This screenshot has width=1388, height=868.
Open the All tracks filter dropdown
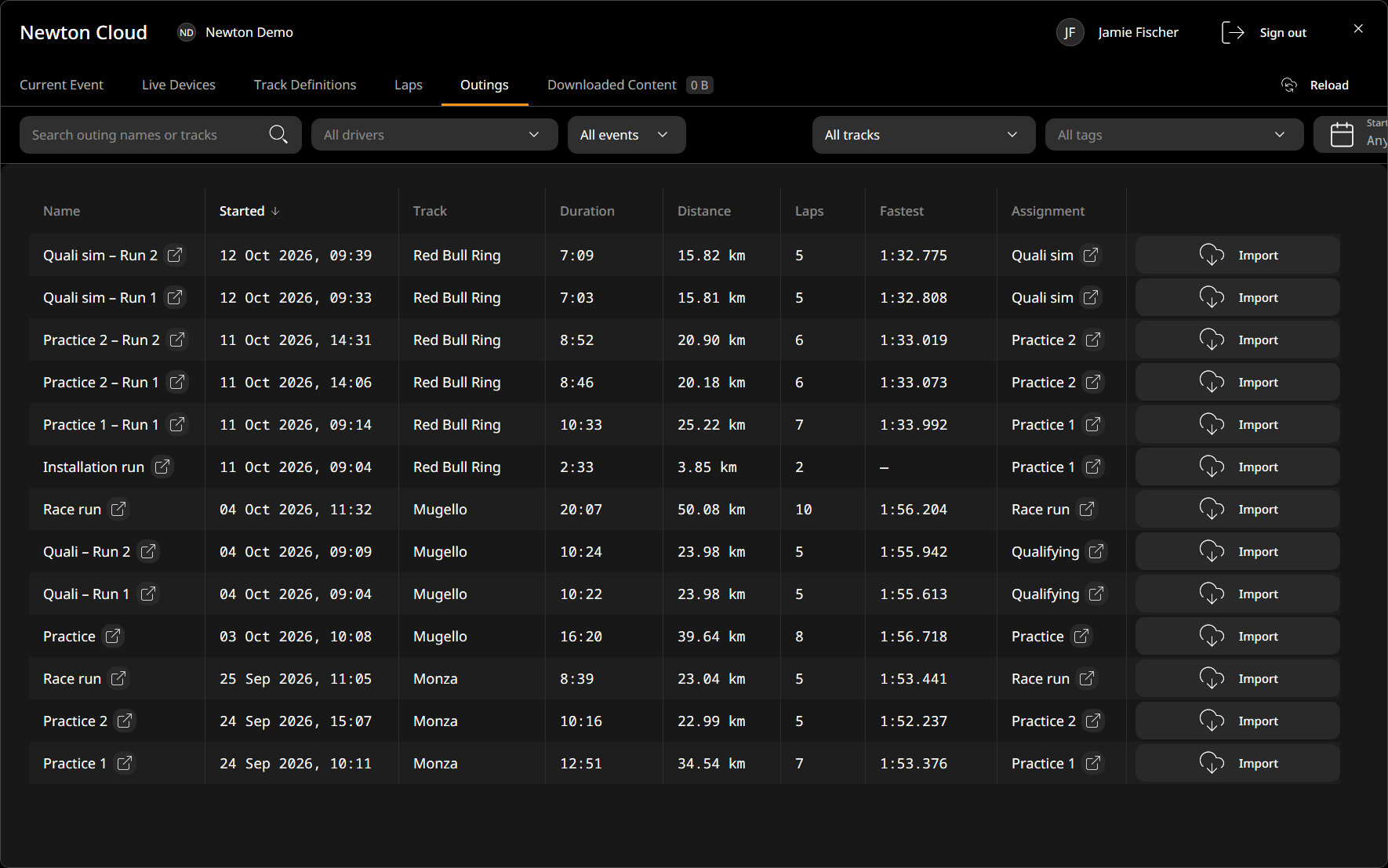point(924,135)
